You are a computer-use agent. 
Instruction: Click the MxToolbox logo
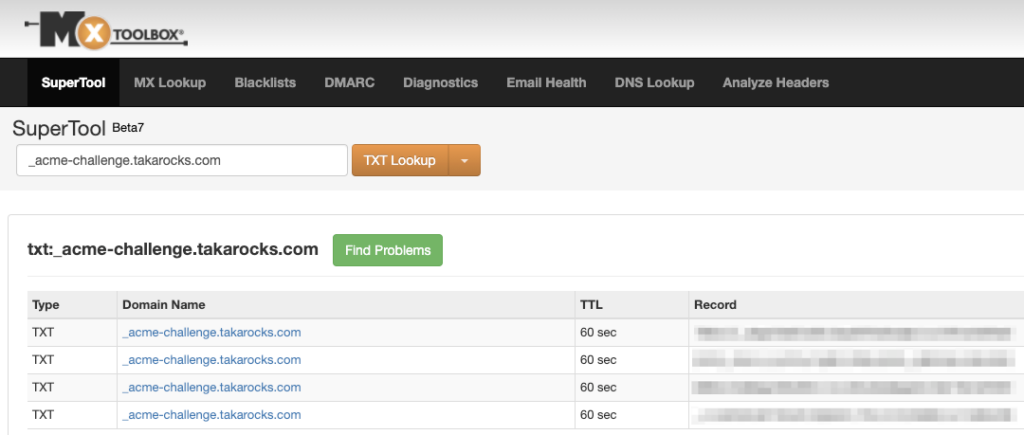(x=106, y=31)
